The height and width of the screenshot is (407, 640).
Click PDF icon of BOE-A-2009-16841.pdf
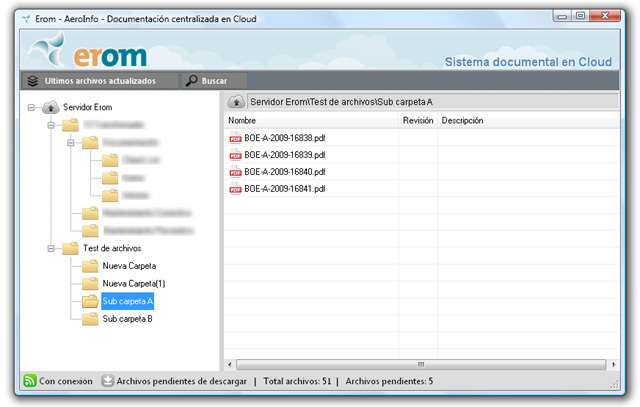235,189
